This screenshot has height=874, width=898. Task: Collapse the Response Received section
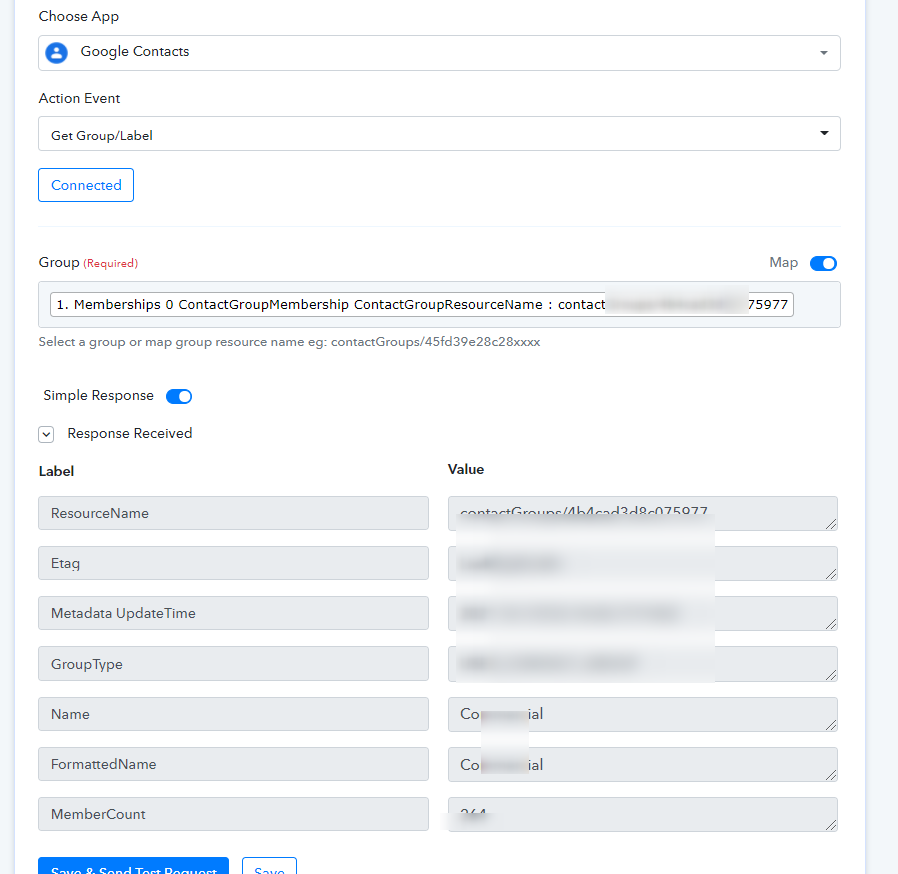[46, 434]
